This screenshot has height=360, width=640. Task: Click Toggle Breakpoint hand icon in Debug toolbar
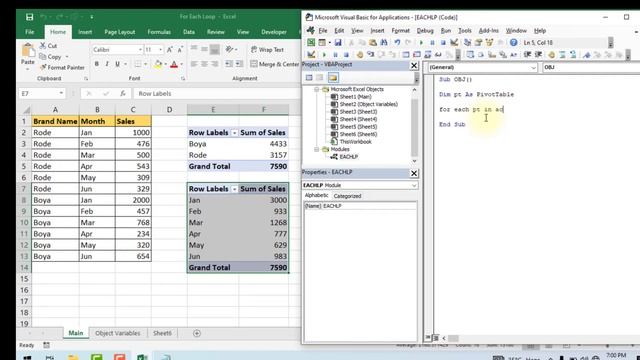(x=360, y=55)
